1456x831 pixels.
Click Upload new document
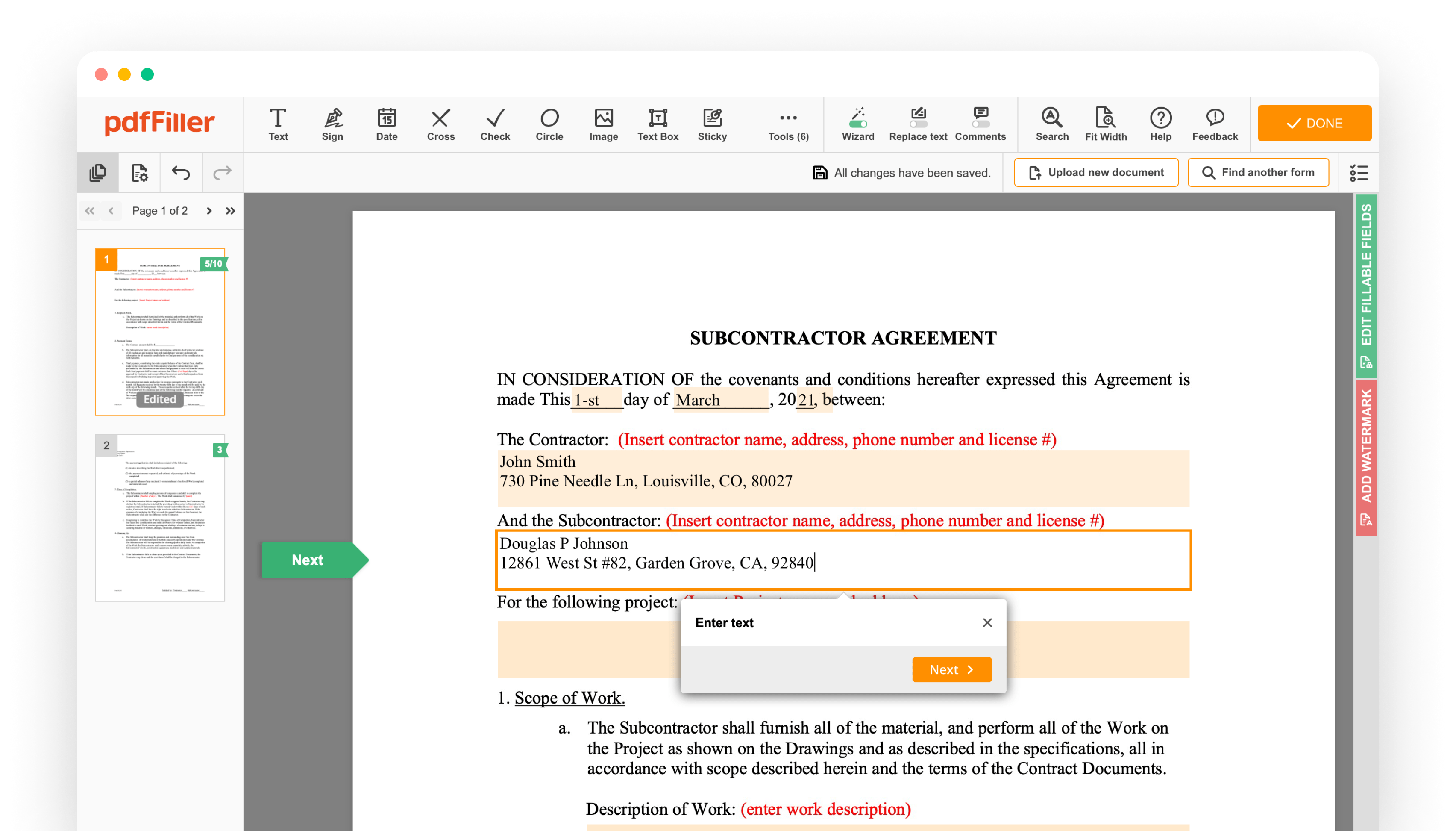coord(1095,172)
